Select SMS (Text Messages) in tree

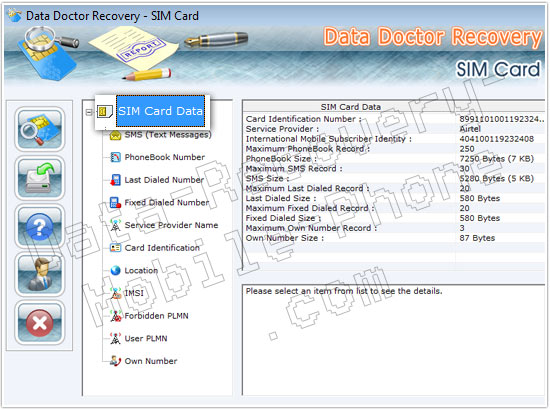click(168, 135)
